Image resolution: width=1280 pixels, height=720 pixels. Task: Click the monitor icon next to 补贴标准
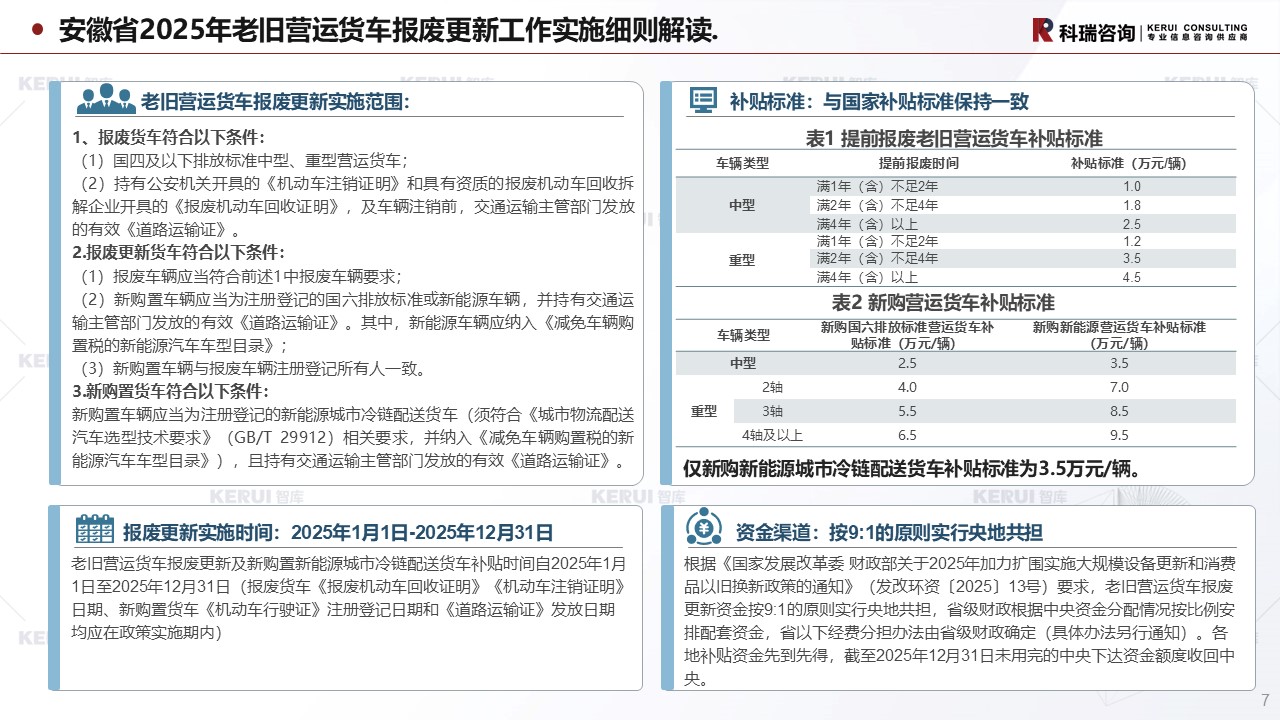pyautogui.click(x=704, y=99)
